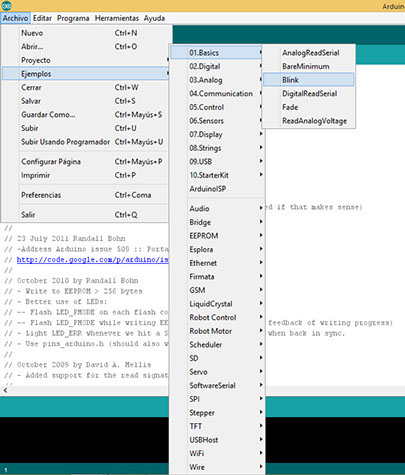
Task: Open the Programa menu
Action: (x=73, y=18)
